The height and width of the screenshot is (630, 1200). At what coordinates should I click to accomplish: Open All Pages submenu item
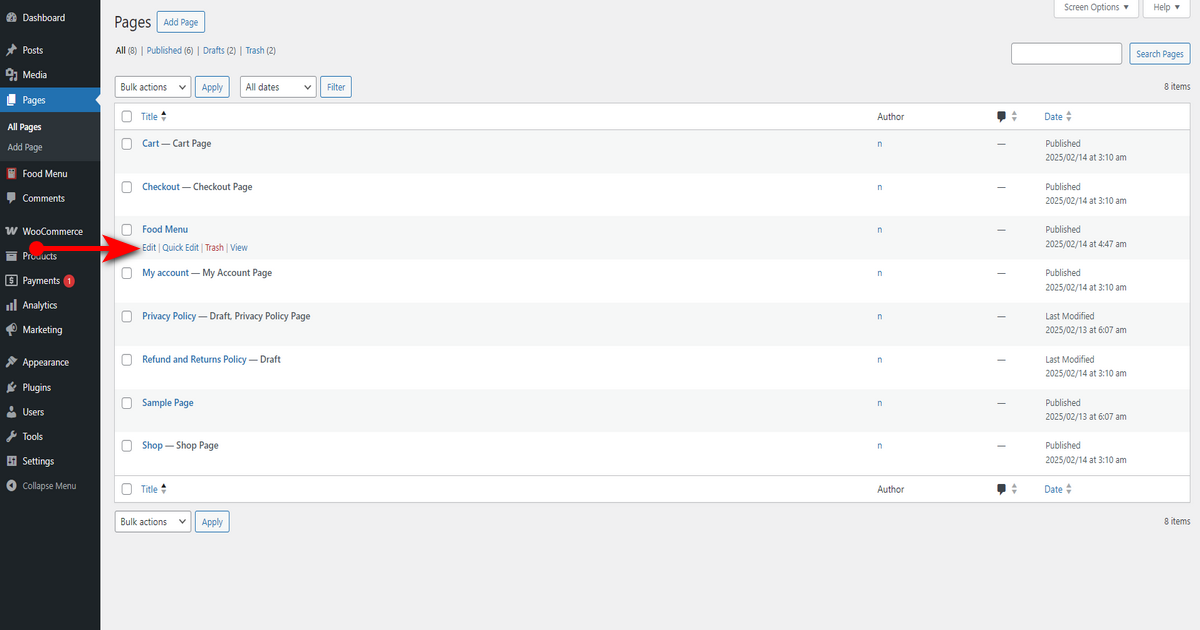[24, 127]
